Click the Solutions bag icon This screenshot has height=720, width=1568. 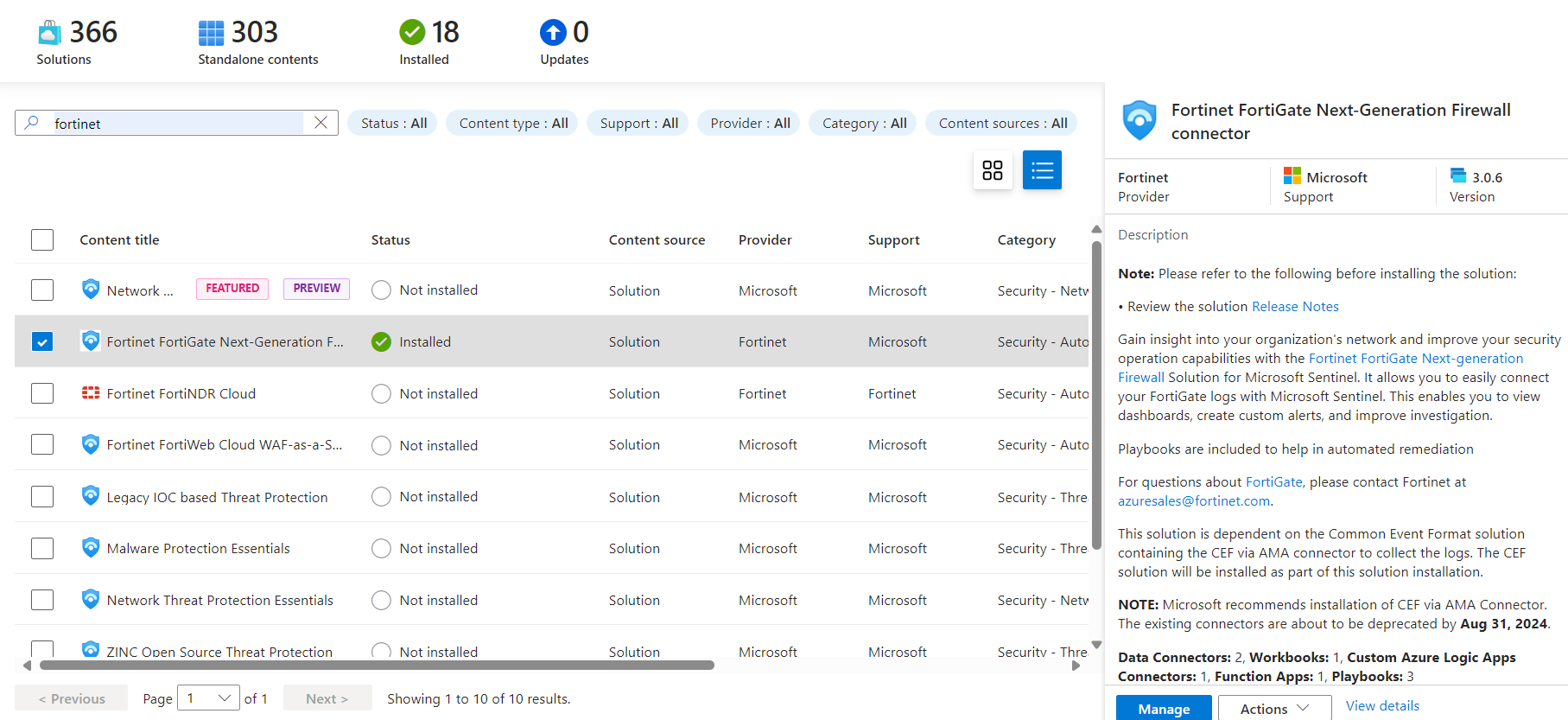[49, 33]
